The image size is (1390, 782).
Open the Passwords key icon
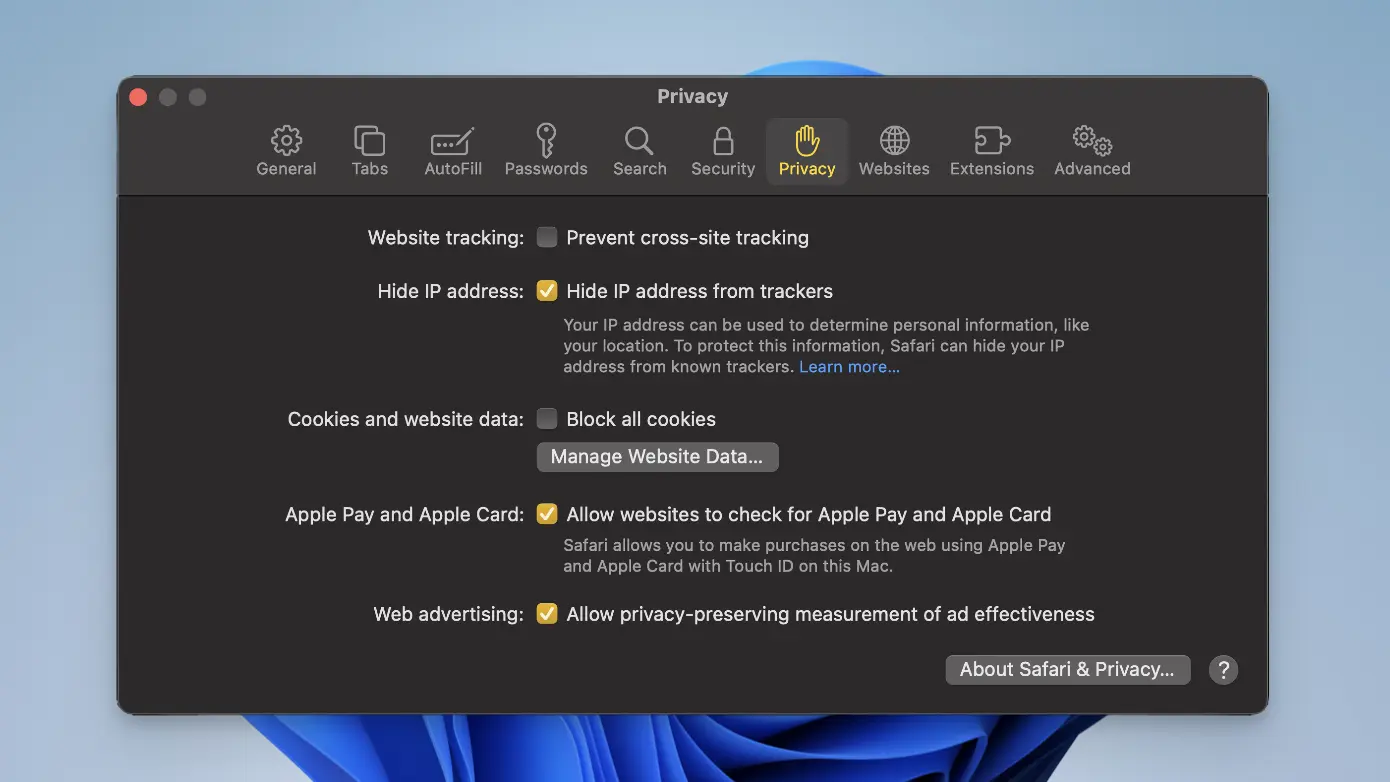click(x=546, y=141)
